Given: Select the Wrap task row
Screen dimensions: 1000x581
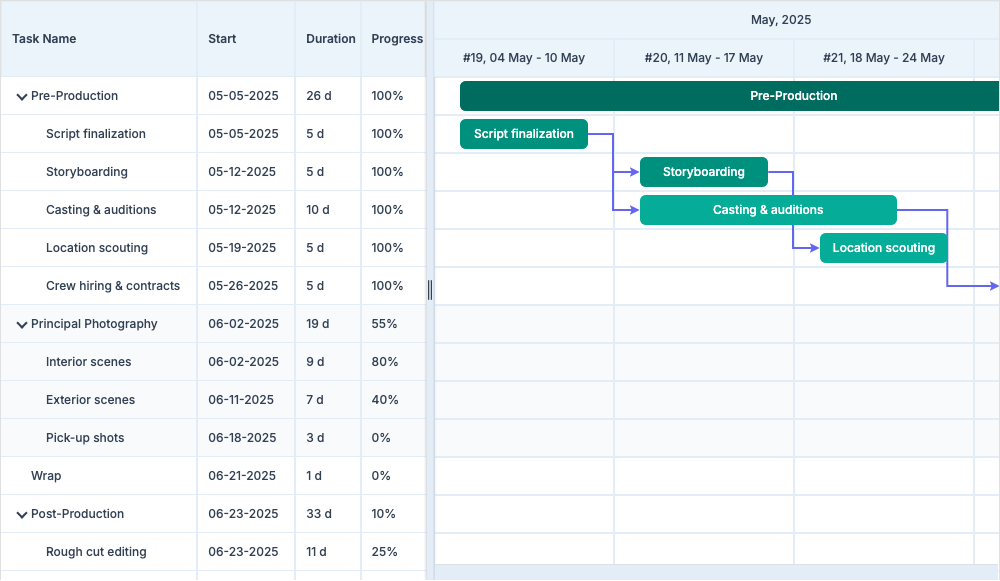Looking at the screenshot, I should (x=46, y=476).
